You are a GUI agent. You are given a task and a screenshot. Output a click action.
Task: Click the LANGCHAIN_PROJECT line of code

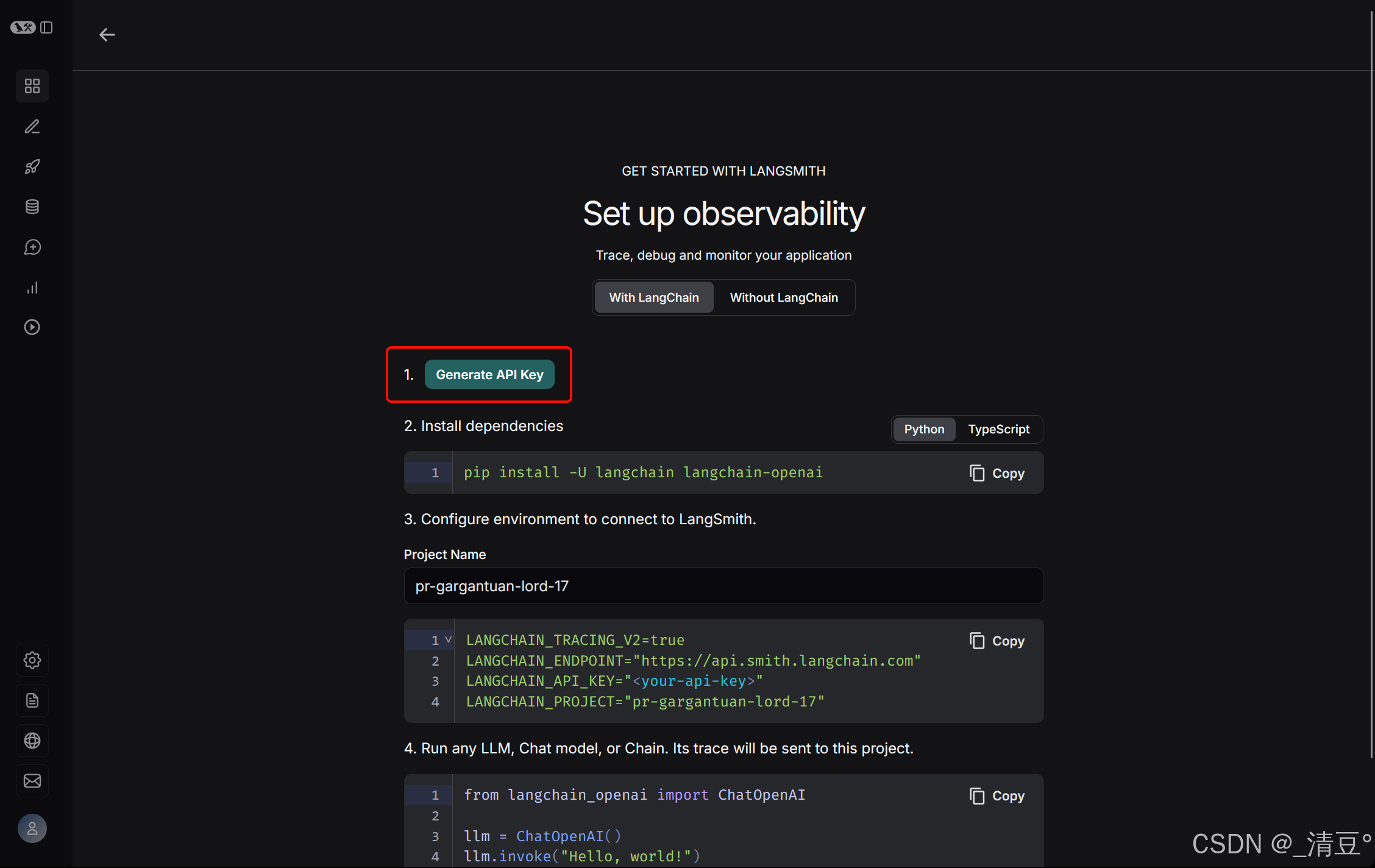click(645, 702)
